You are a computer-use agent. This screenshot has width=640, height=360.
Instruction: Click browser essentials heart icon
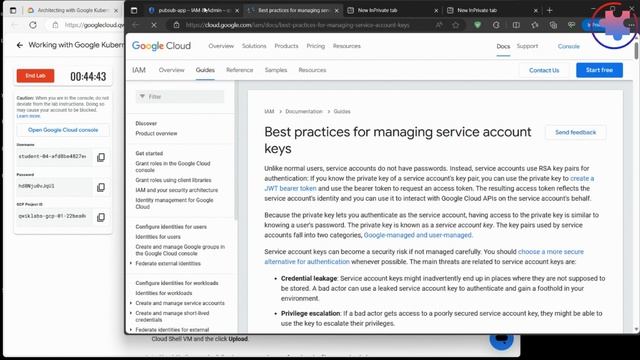(571, 25)
